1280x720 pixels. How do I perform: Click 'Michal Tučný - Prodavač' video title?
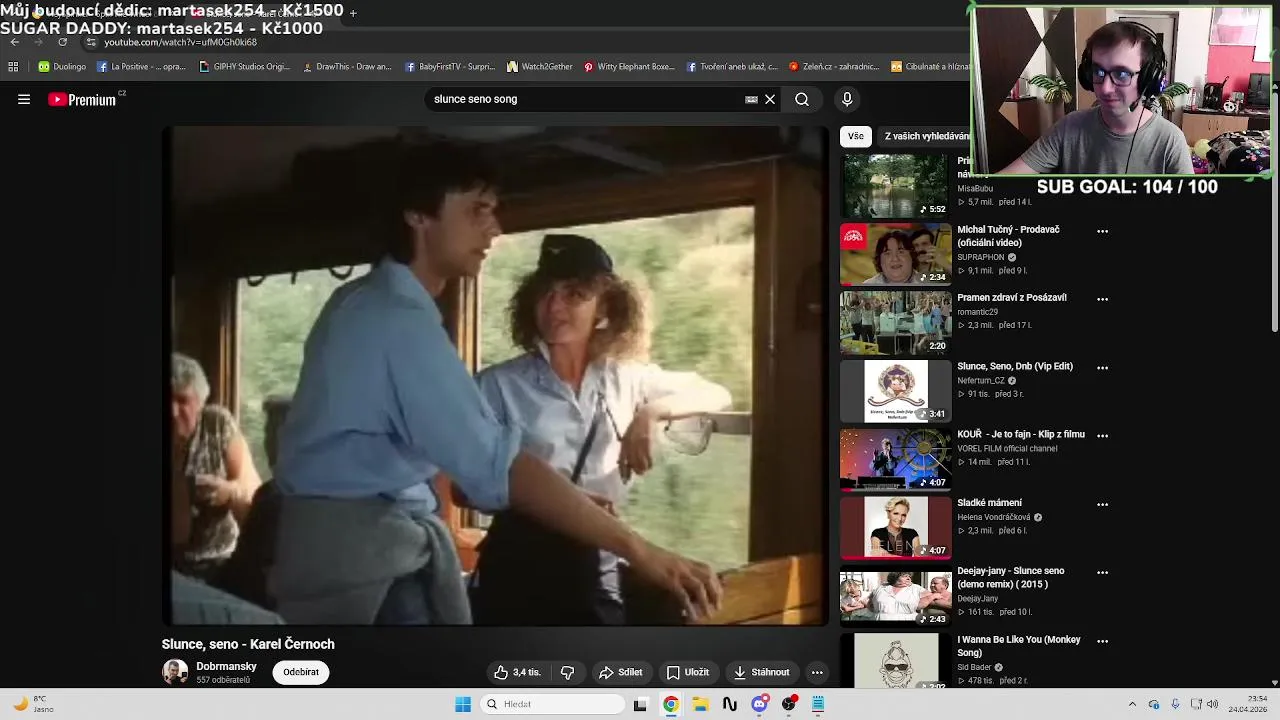(1008, 236)
